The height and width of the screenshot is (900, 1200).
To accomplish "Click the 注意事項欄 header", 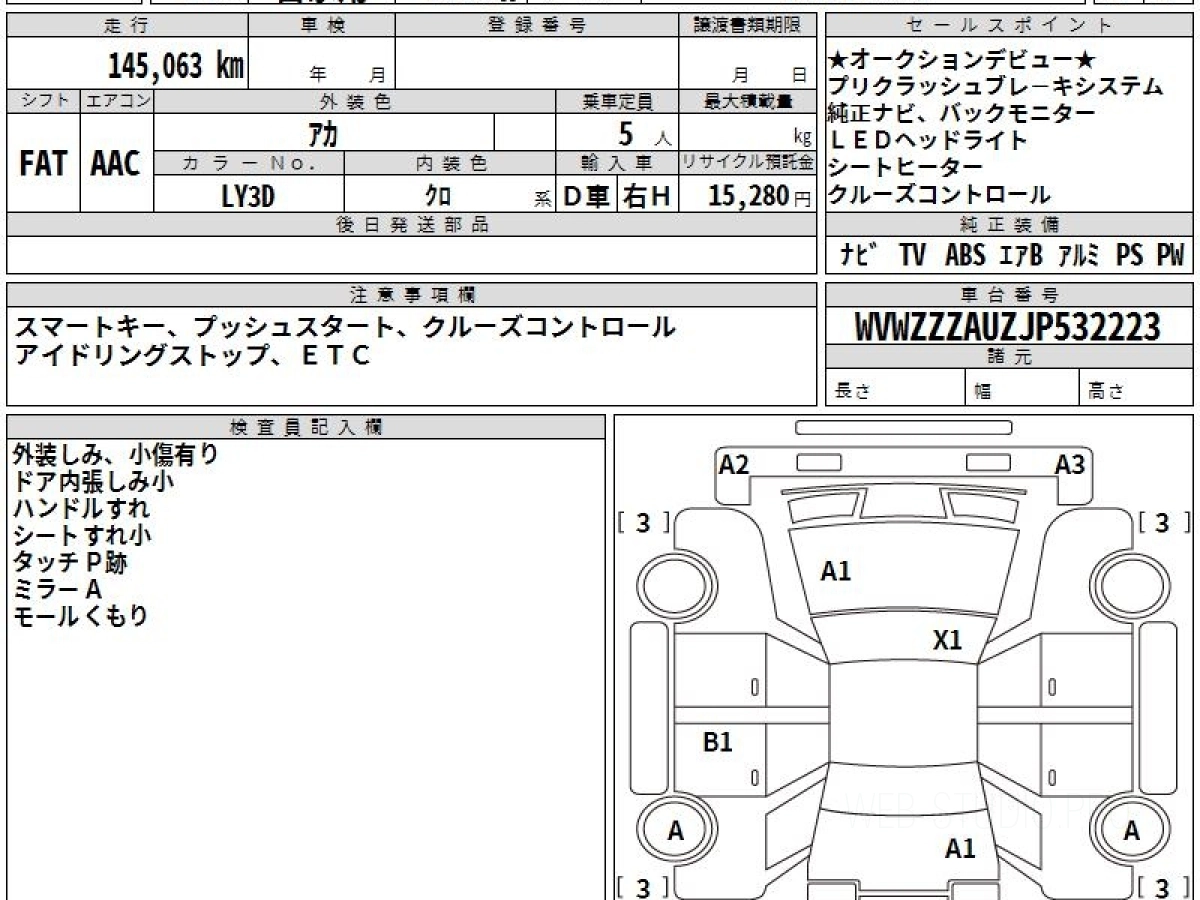I will pos(411,295).
